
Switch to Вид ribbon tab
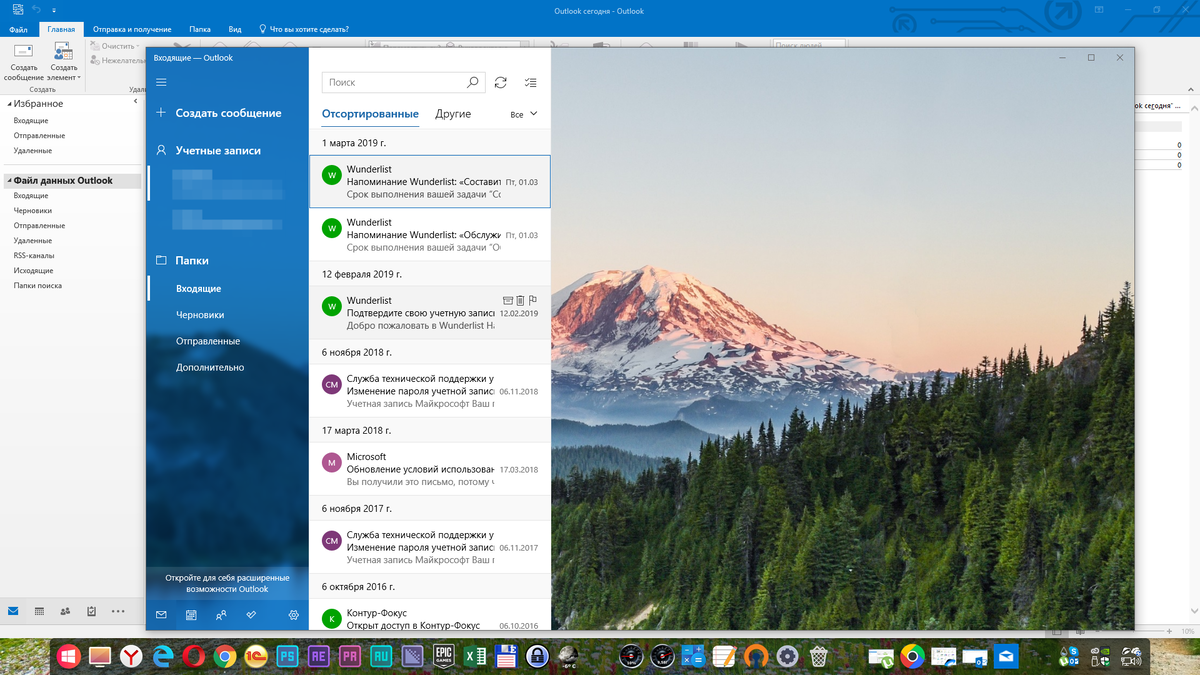pyautogui.click(x=235, y=29)
